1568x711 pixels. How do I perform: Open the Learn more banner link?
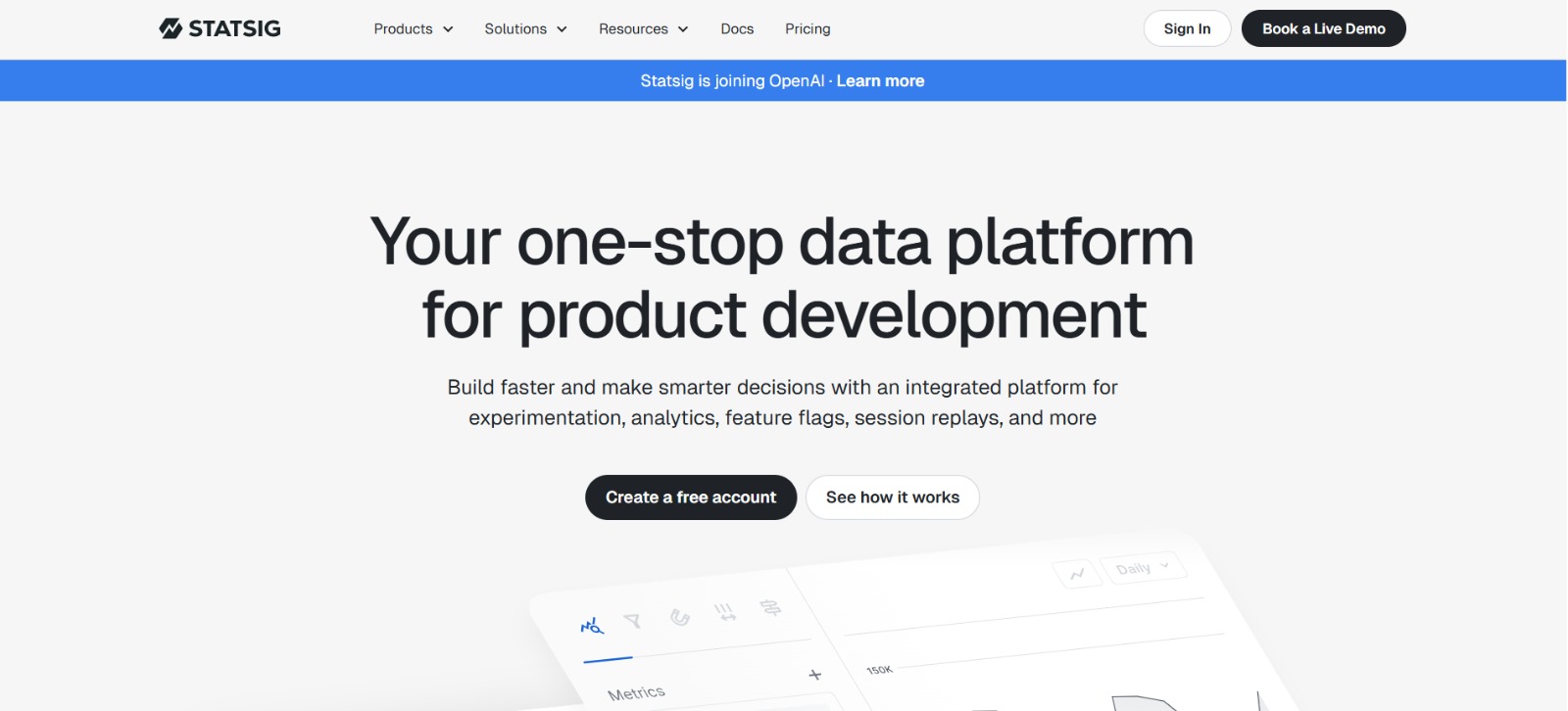(x=880, y=81)
